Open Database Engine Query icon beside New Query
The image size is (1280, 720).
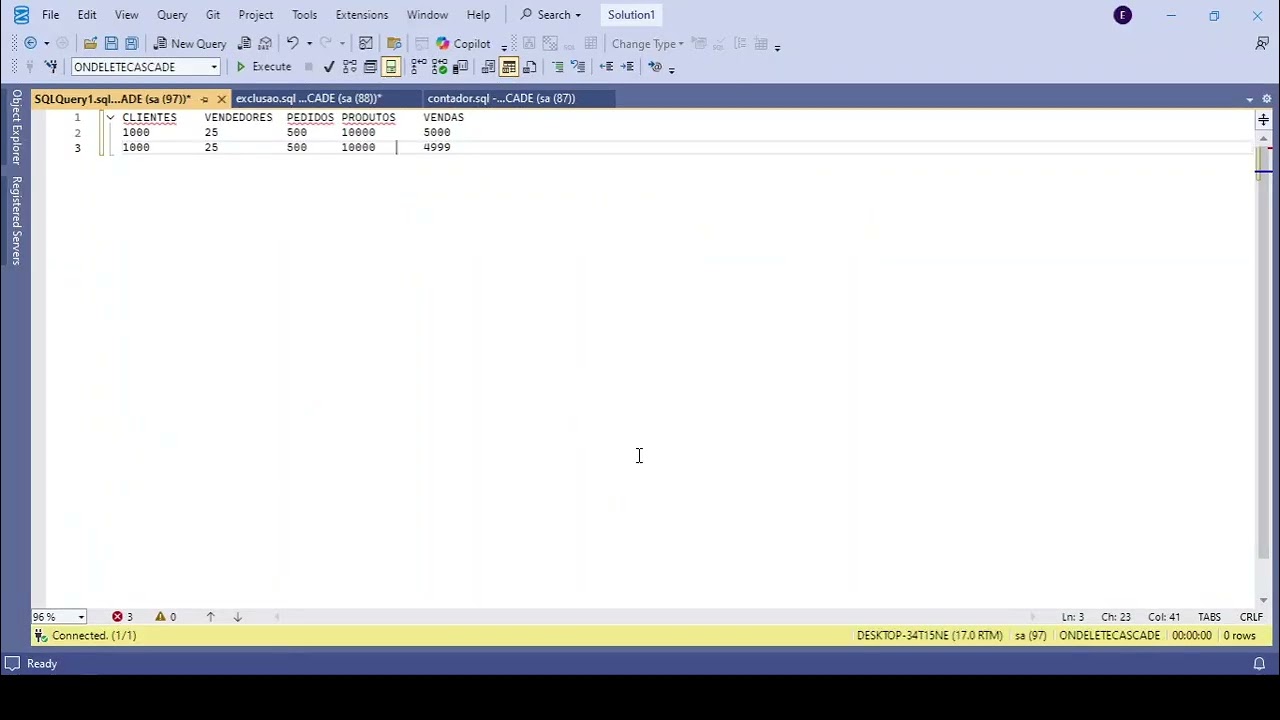coord(244,43)
